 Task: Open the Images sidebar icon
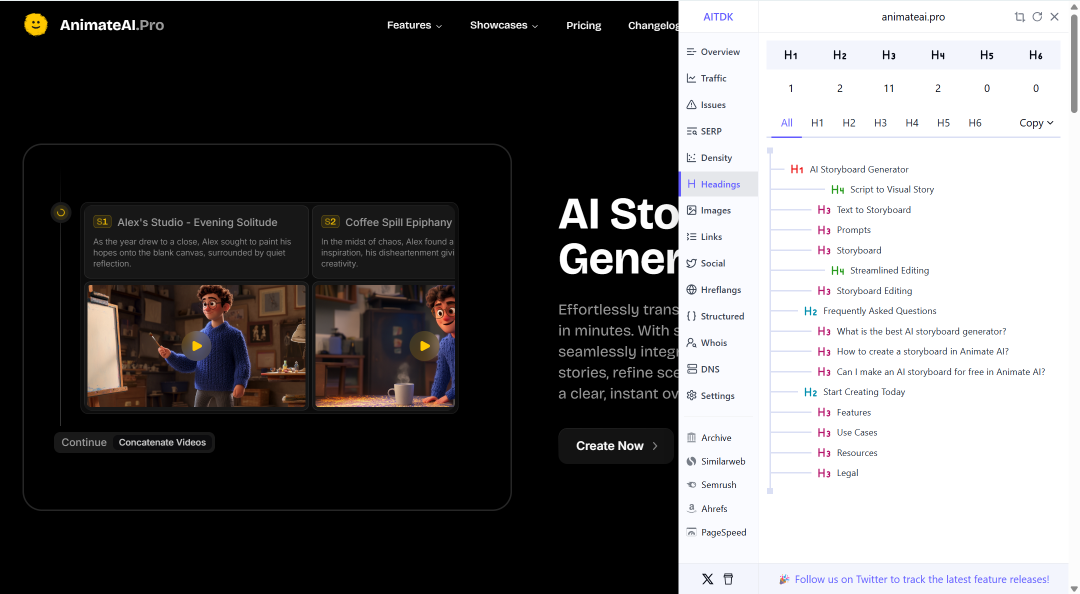[x=691, y=210]
